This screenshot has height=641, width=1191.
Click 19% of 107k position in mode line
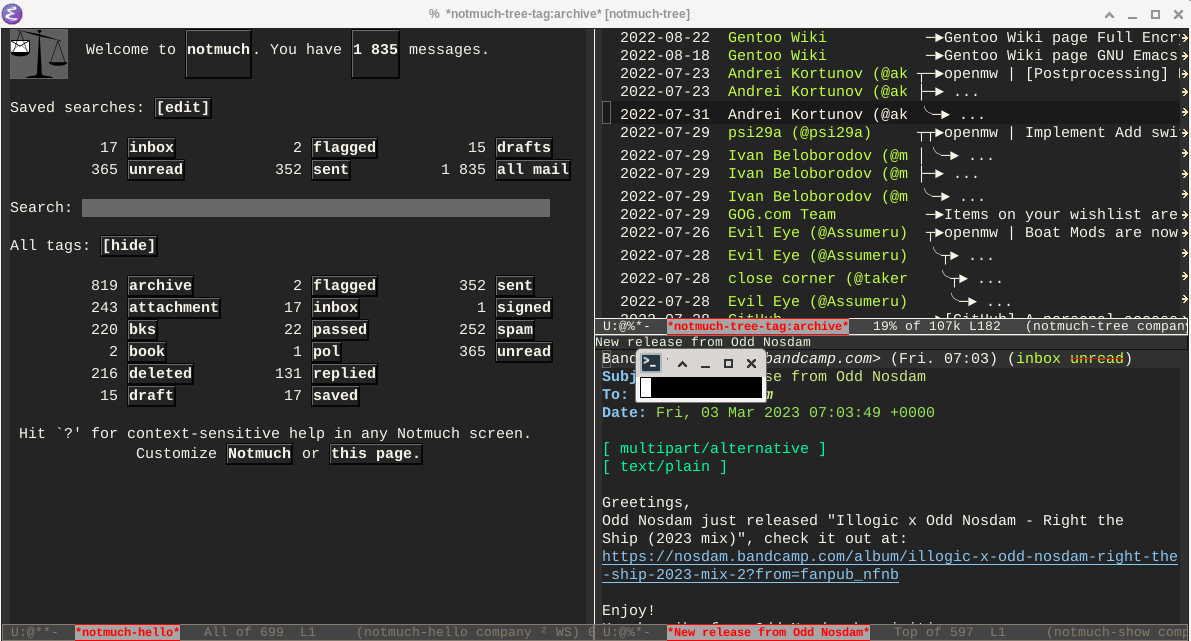coord(918,327)
